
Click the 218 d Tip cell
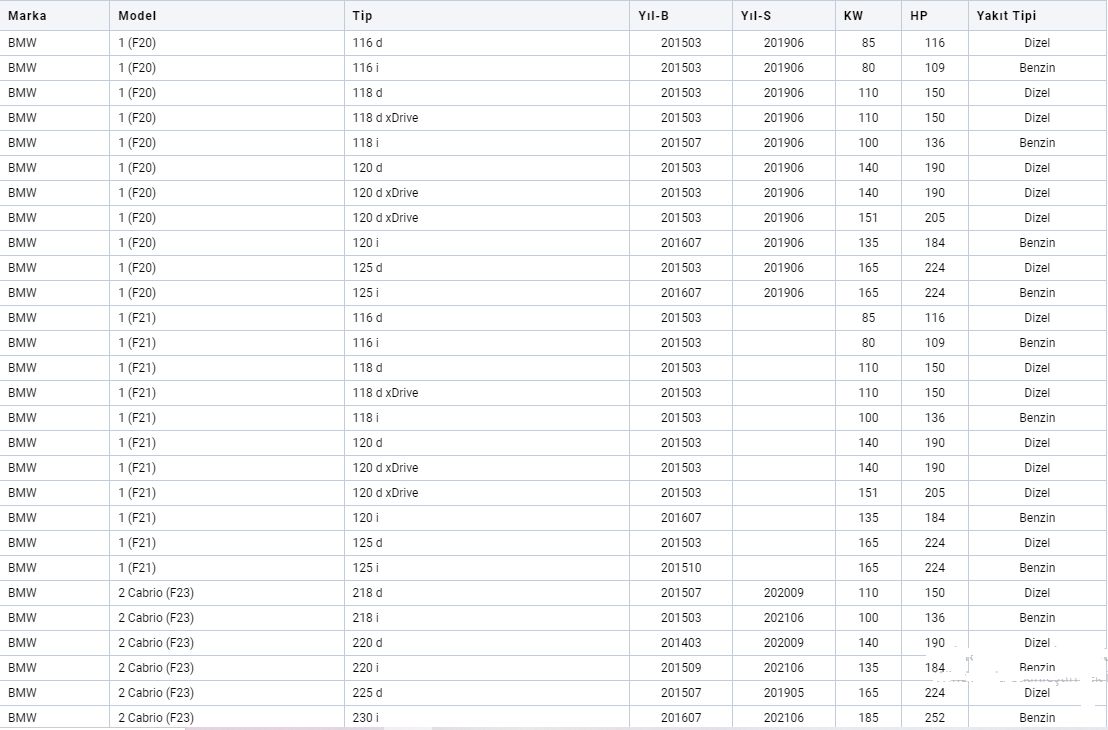click(368, 593)
